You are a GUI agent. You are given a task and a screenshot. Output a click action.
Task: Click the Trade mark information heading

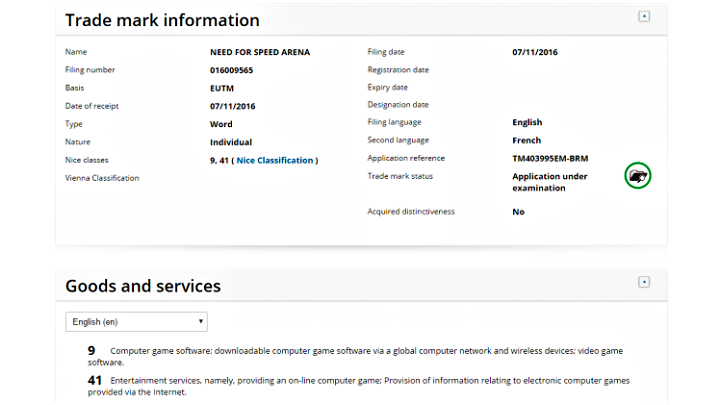(162, 20)
